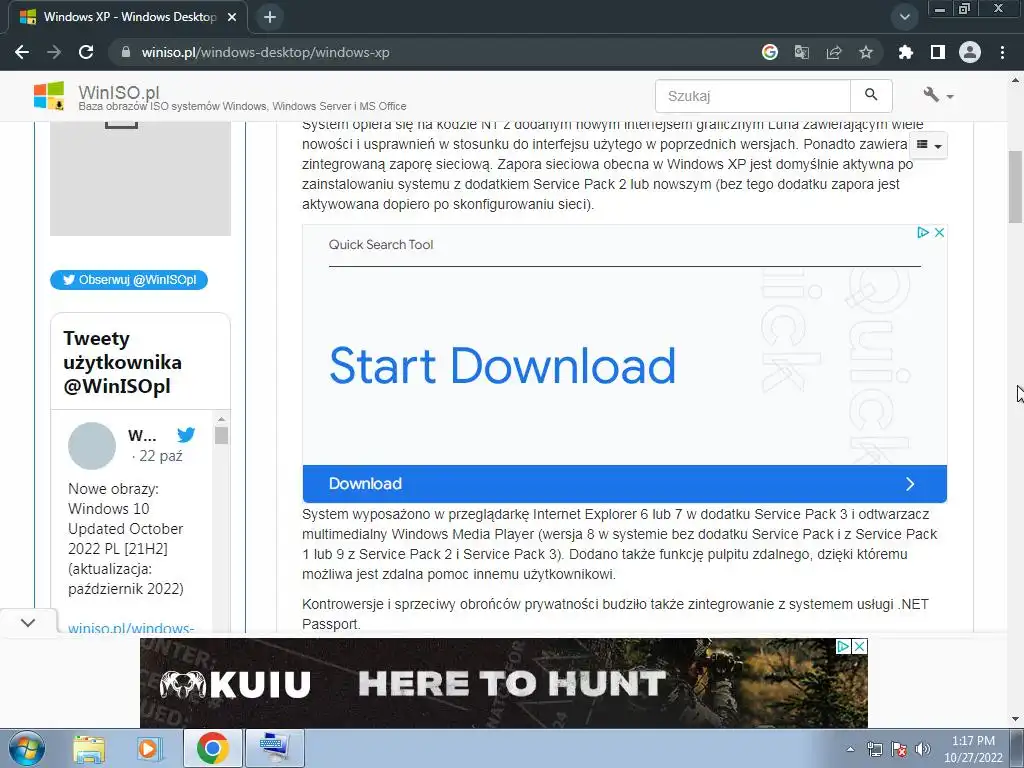Click the tweet widget's scroll-up arrow
This screenshot has width=1024, height=768.
pos(221,419)
